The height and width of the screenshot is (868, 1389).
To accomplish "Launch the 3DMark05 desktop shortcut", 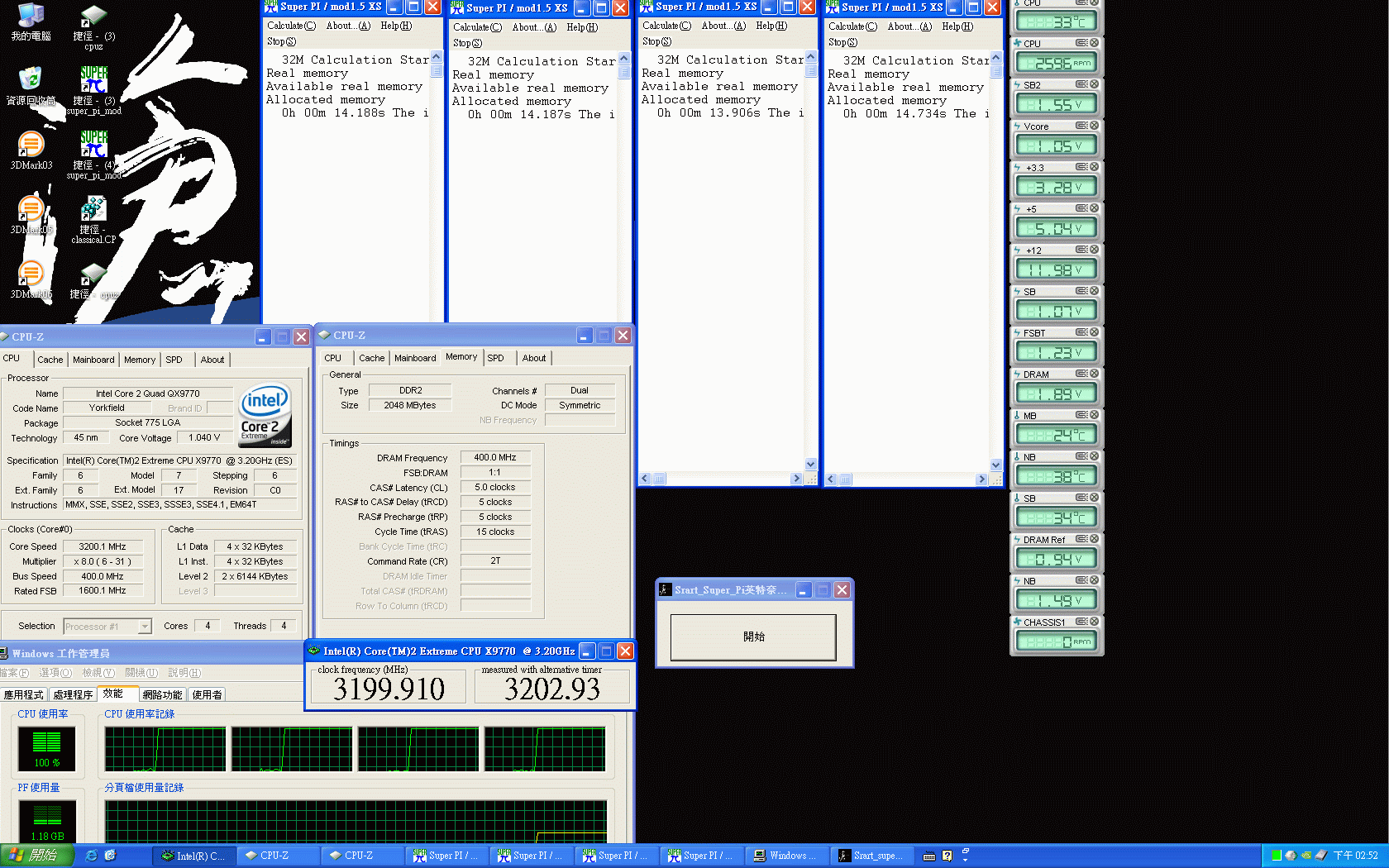I will click(x=31, y=215).
